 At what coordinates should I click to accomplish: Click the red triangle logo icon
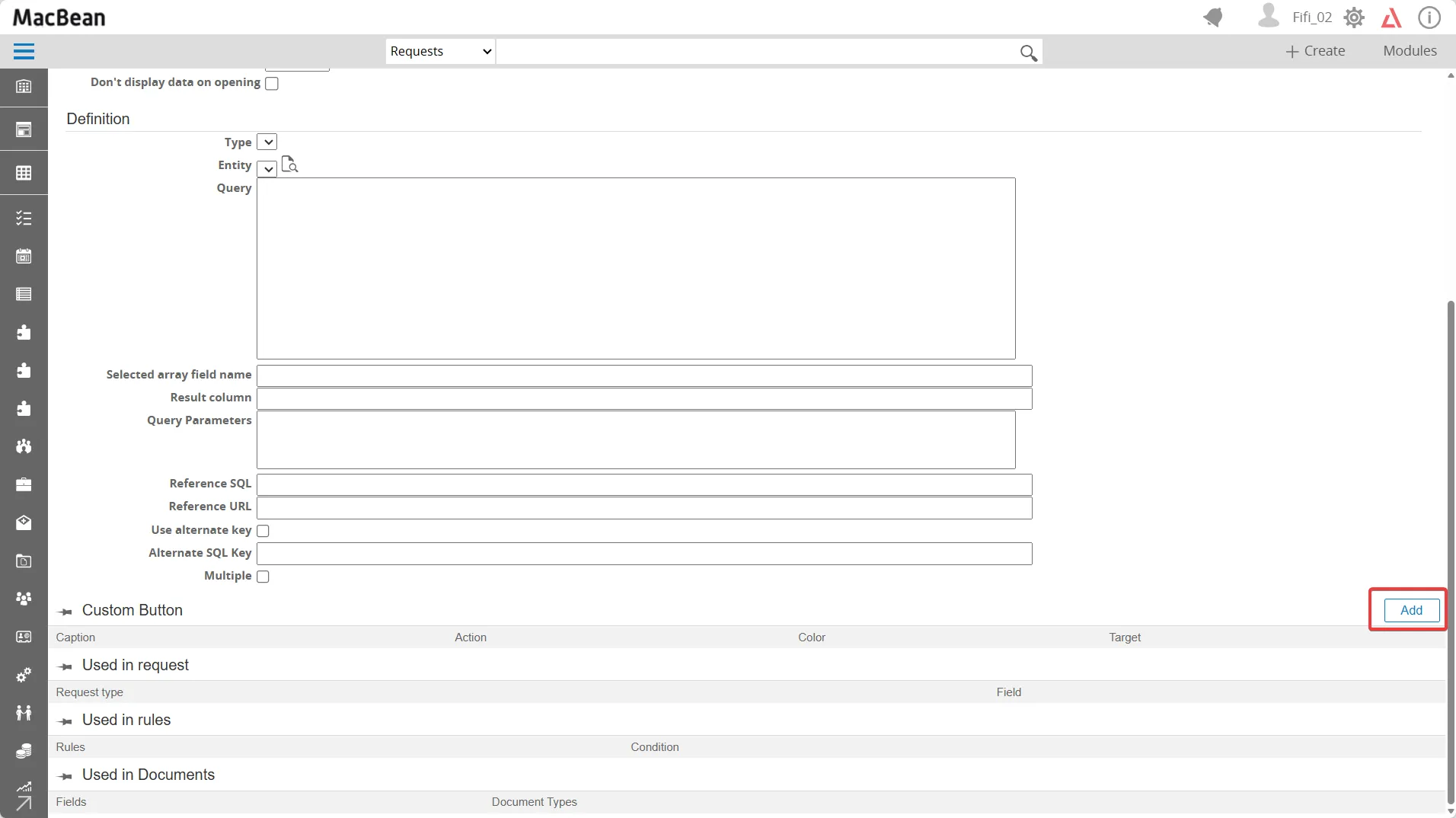[x=1391, y=18]
